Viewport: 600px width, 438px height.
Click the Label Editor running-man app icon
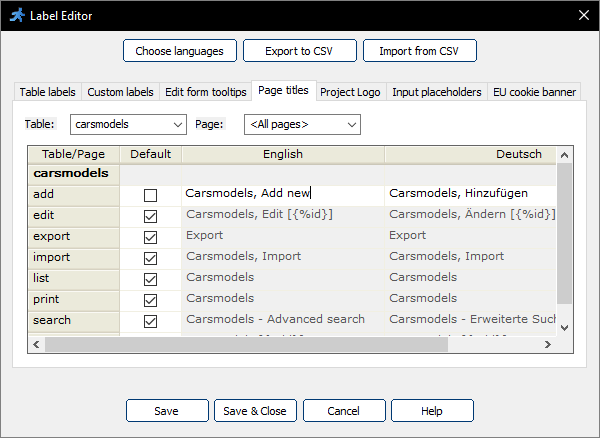[17, 15]
